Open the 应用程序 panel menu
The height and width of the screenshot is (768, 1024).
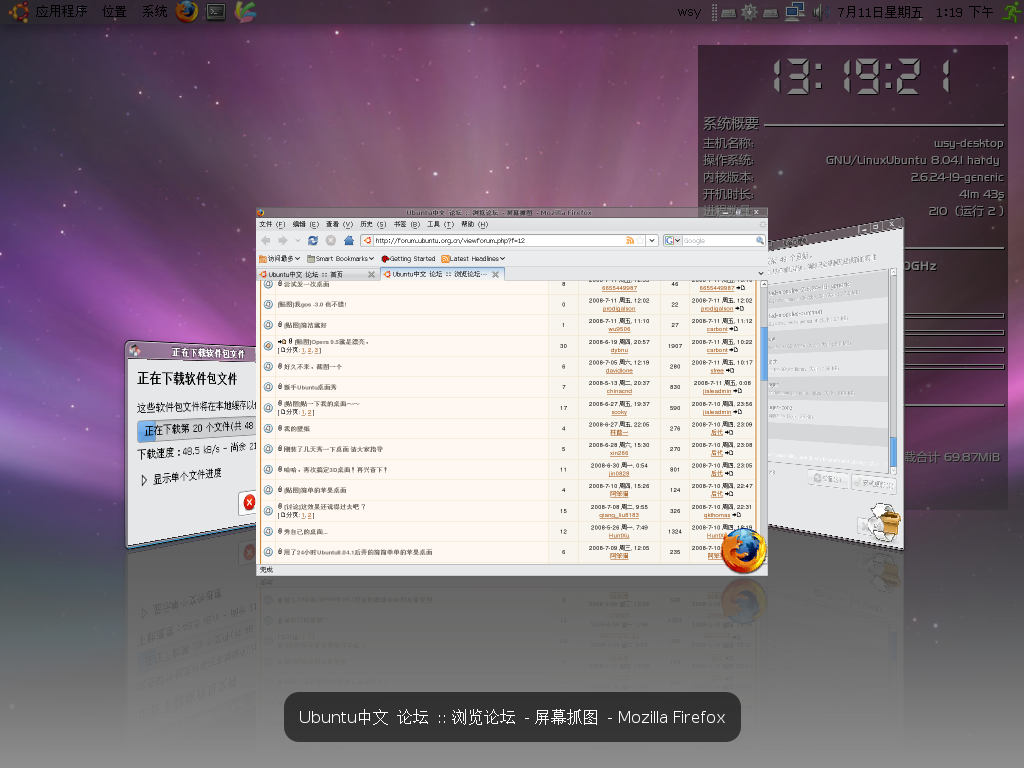click(61, 12)
